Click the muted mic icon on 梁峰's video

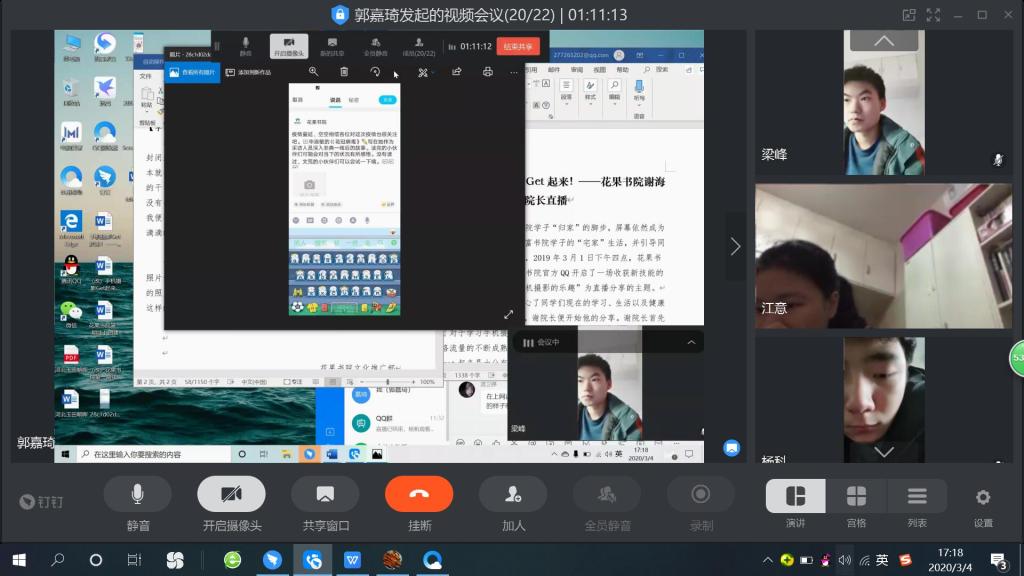coord(997,160)
